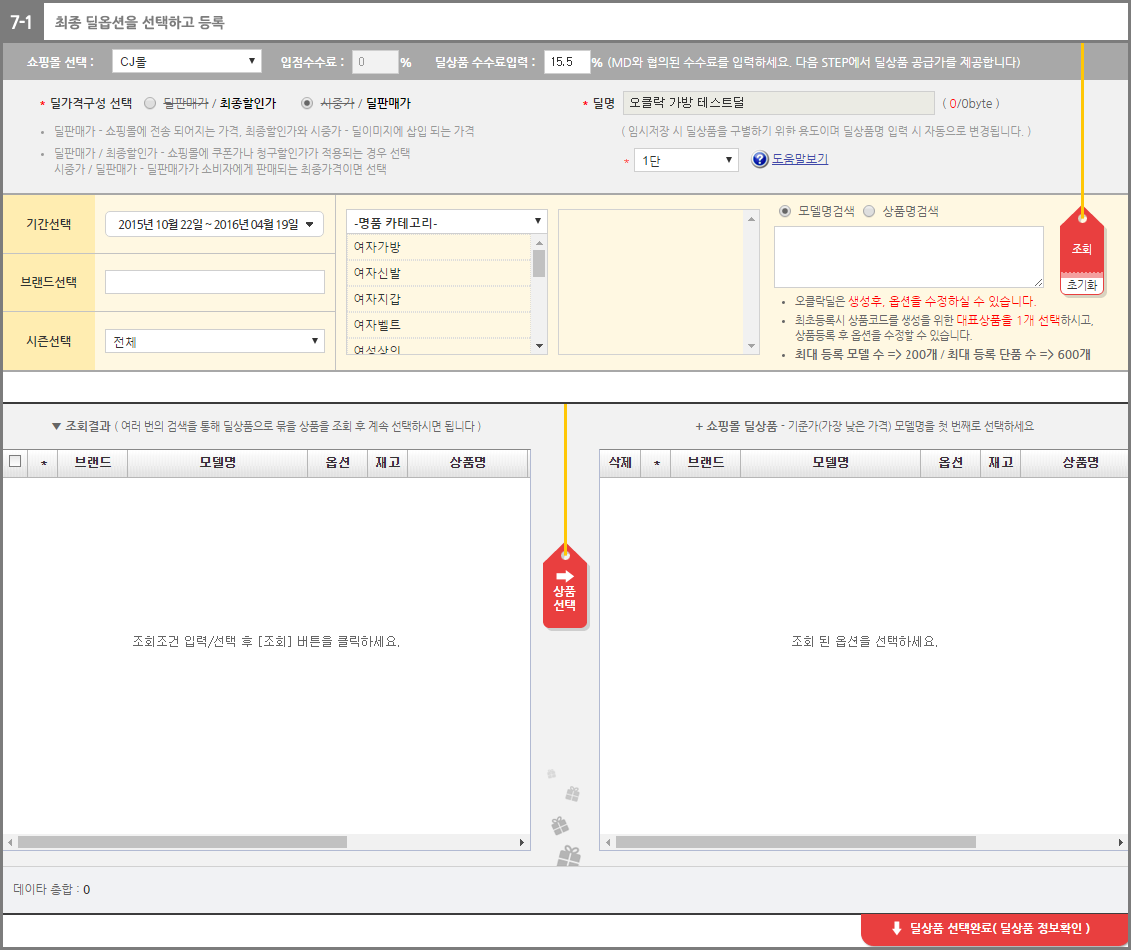
Task: Click the red 조회 search tag
Action: tap(1081, 247)
